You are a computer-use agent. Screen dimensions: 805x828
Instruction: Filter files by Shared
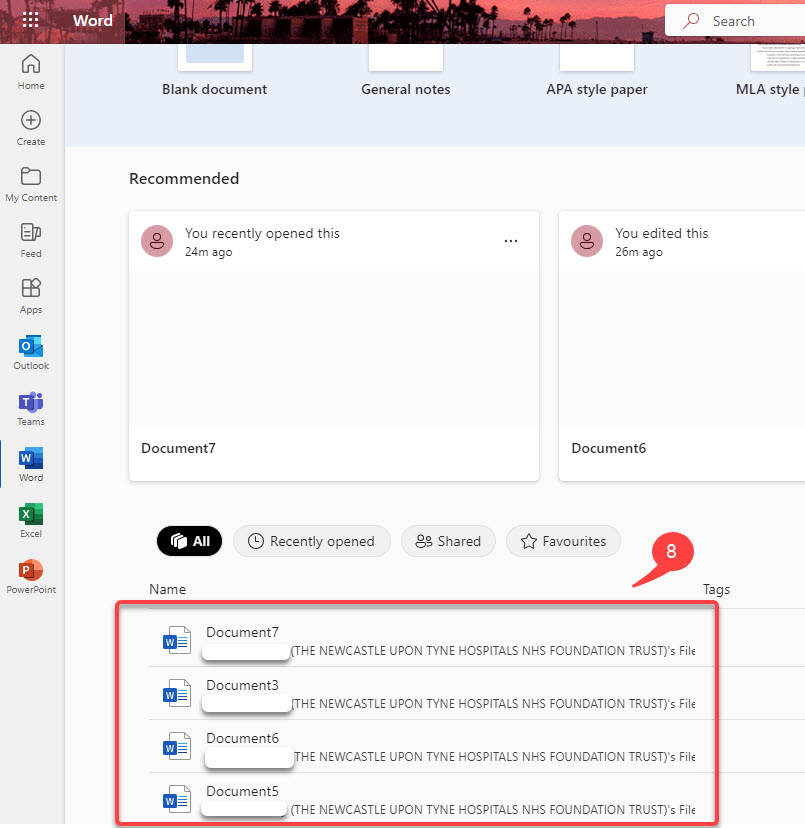(448, 541)
